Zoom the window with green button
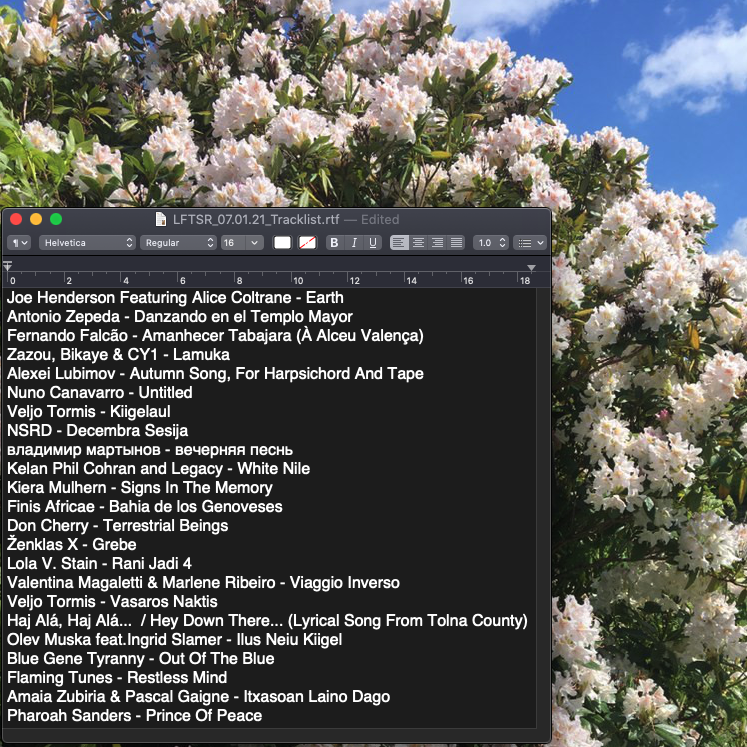The image size is (747, 747). click(x=56, y=219)
